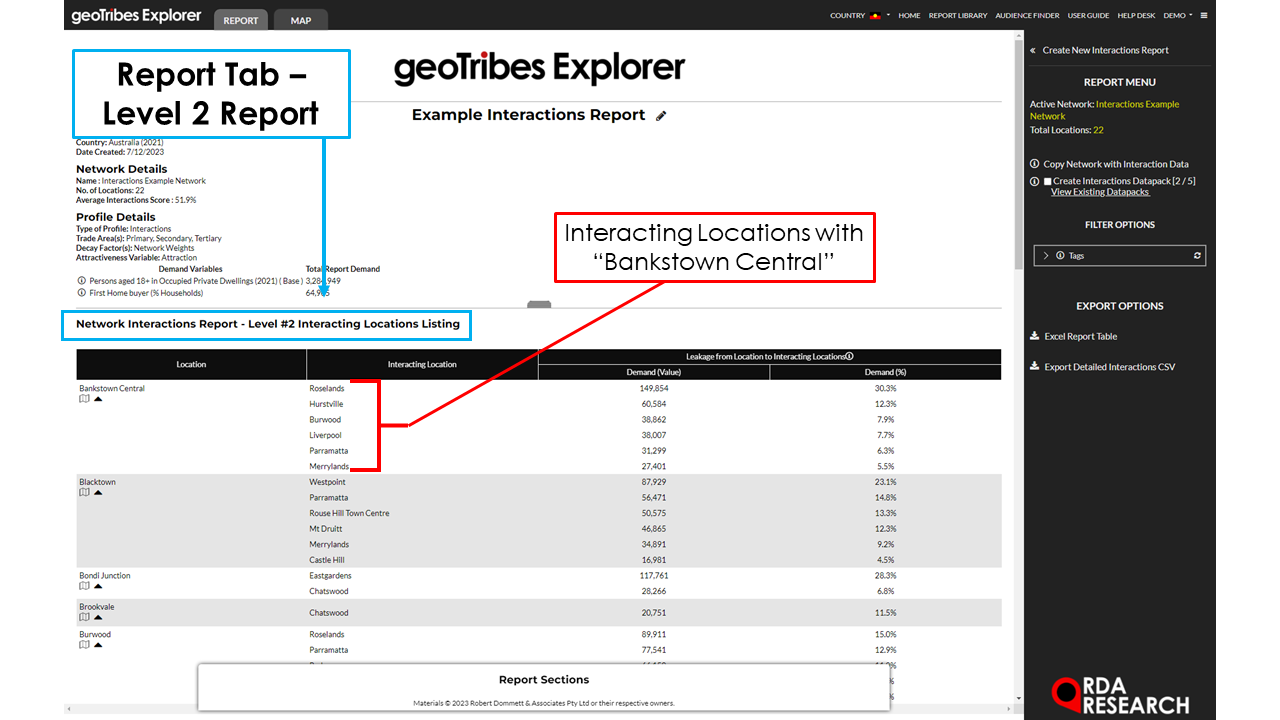Select the Westpoint interacting location
The width and height of the screenshot is (1280, 720).
click(x=327, y=482)
